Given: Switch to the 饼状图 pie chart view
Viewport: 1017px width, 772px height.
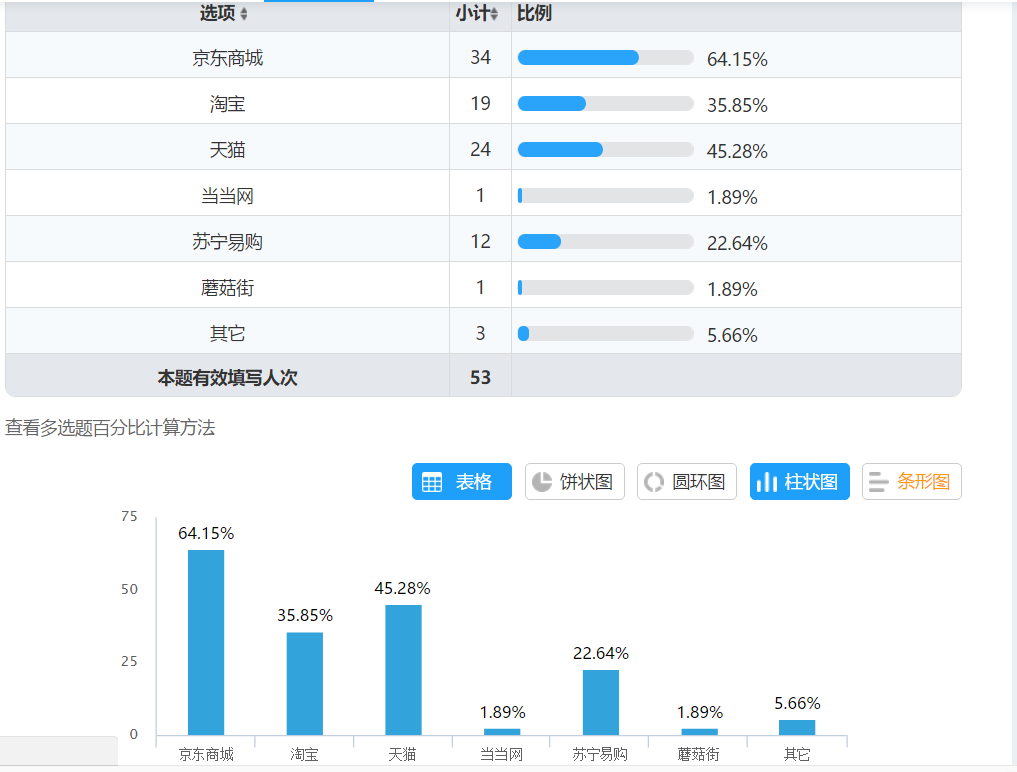Looking at the screenshot, I should (575, 481).
